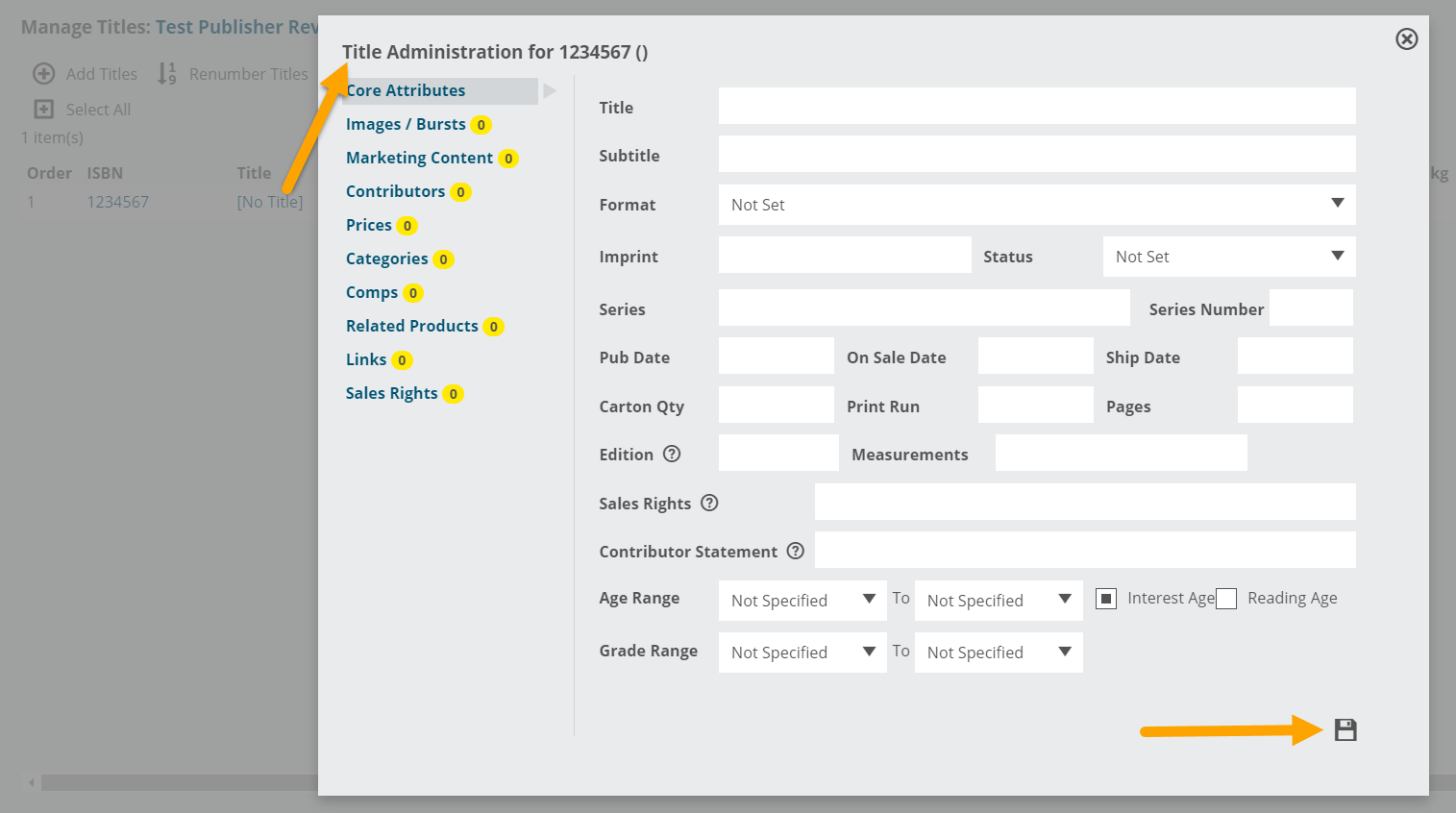
Task: Click the Select All icon
Action: click(x=44, y=110)
